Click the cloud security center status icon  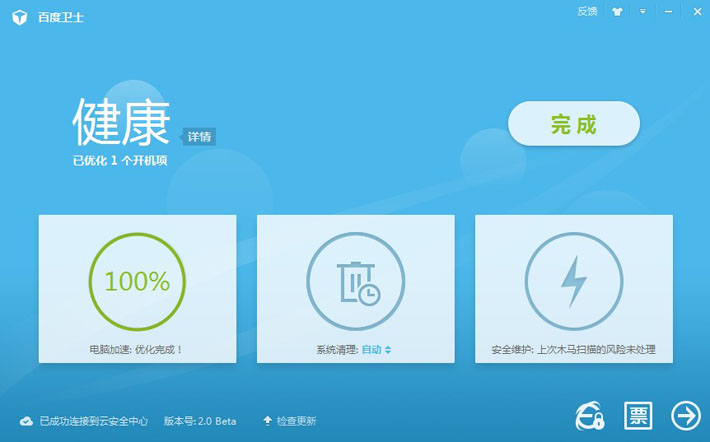click(27, 421)
